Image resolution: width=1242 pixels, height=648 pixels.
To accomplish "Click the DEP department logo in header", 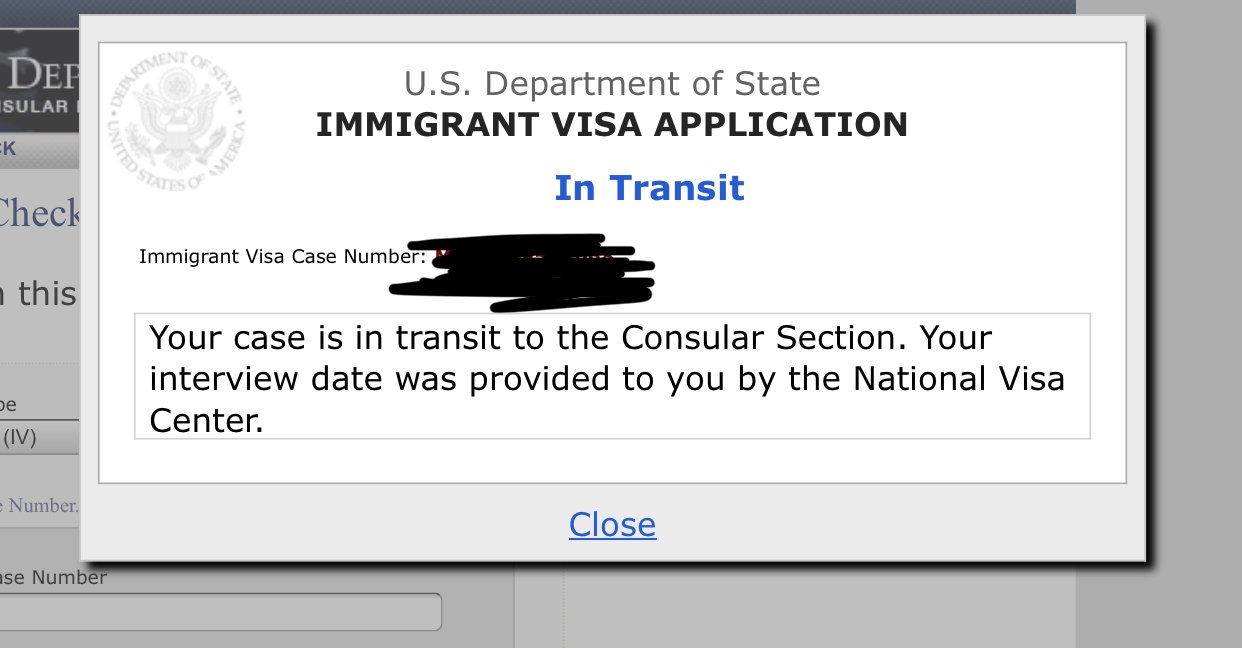I will (x=40, y=70).
